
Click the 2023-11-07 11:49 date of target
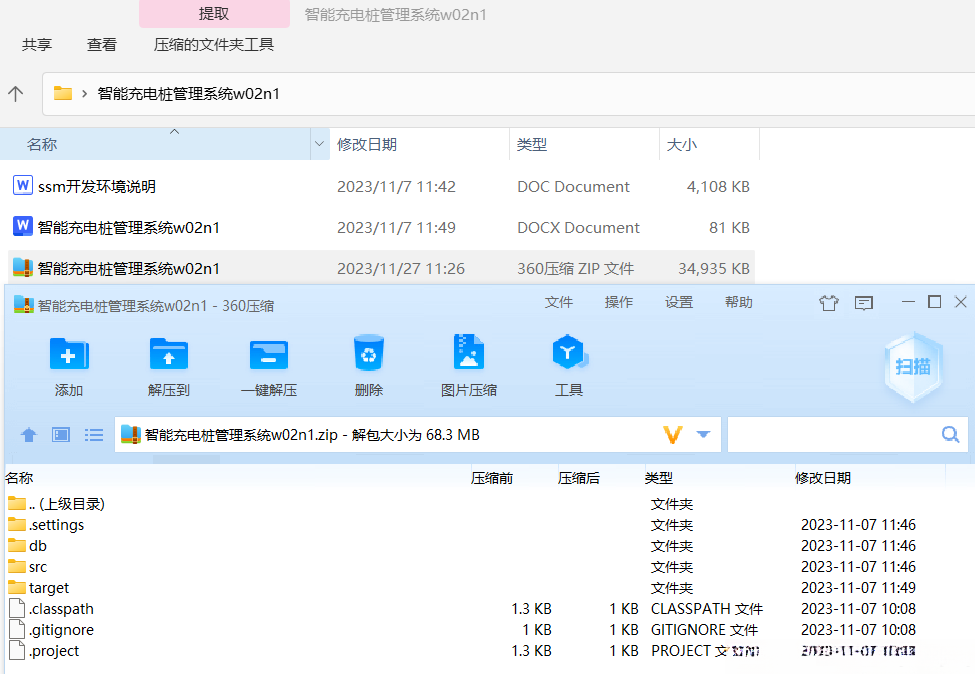point(858,588)
